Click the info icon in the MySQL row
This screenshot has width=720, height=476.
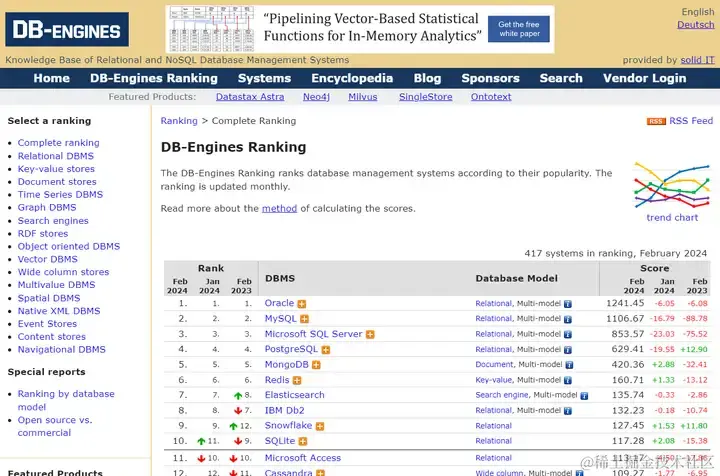(x=568, y=319)
